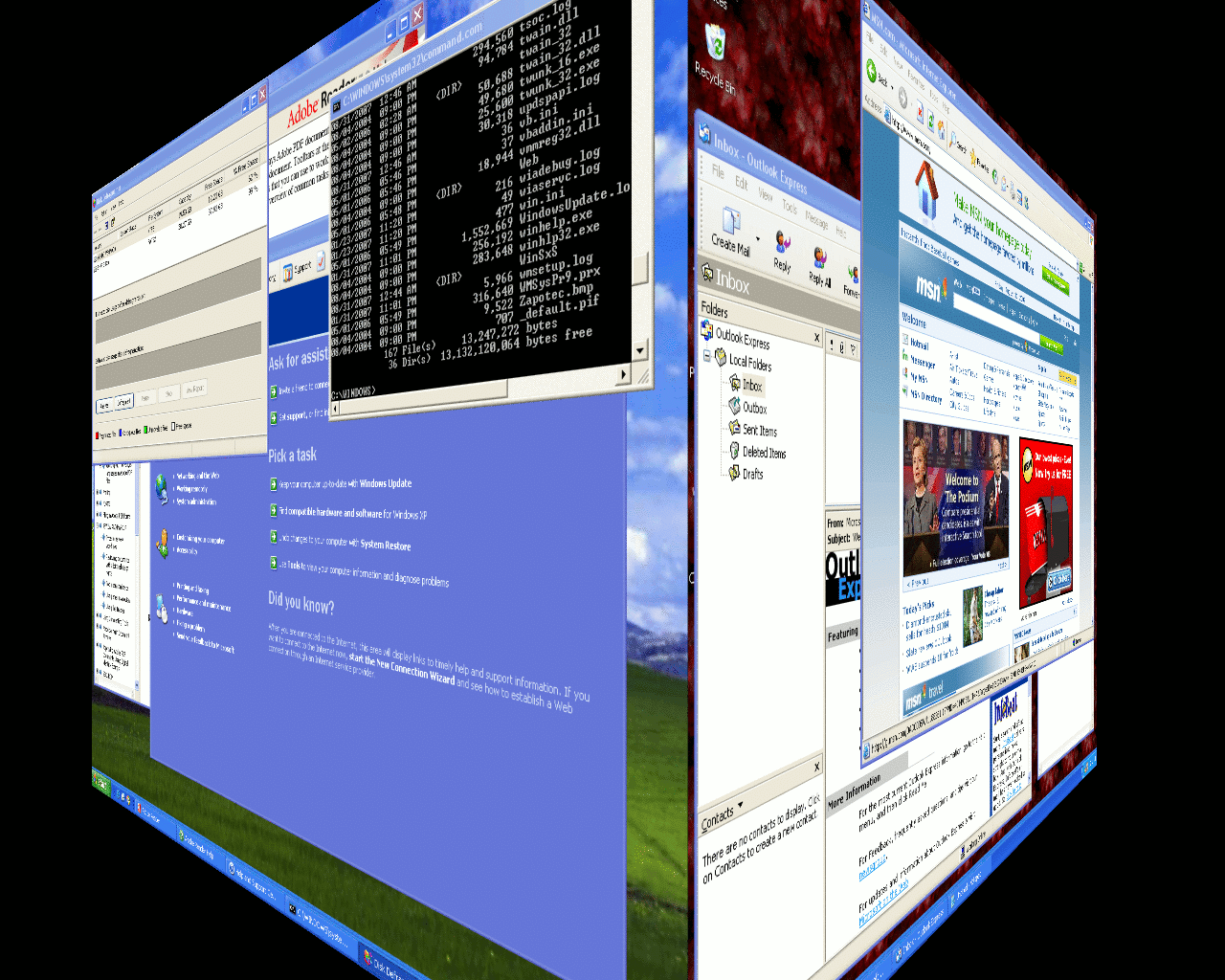Open the File menu in Outlook Express
Image resolution: width=1225 pixels, height=980 pixels.
[x=717, y=171]
